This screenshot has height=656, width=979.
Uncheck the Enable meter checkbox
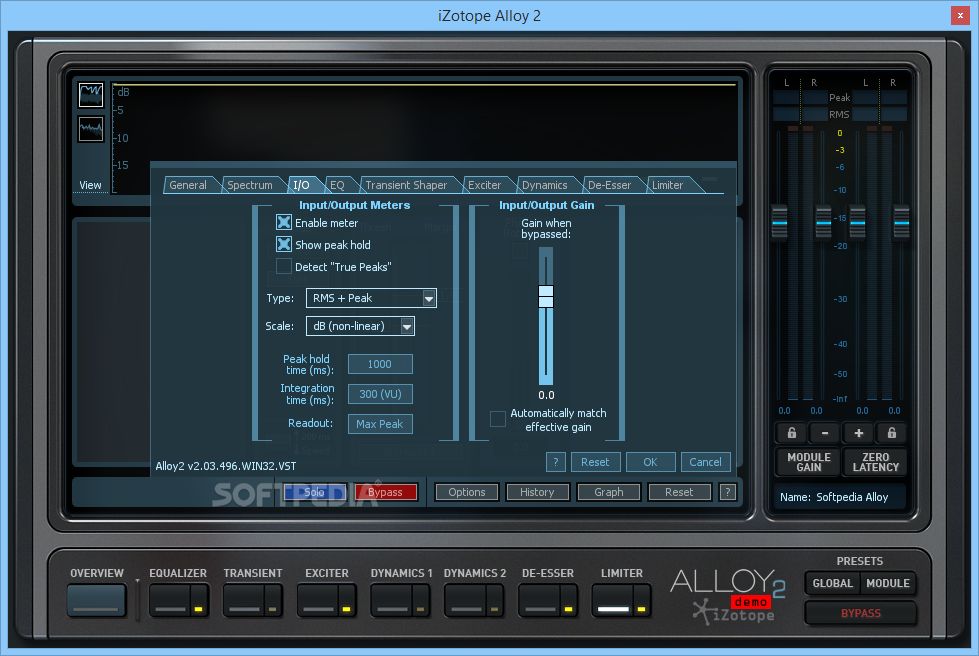click(283, 222)
